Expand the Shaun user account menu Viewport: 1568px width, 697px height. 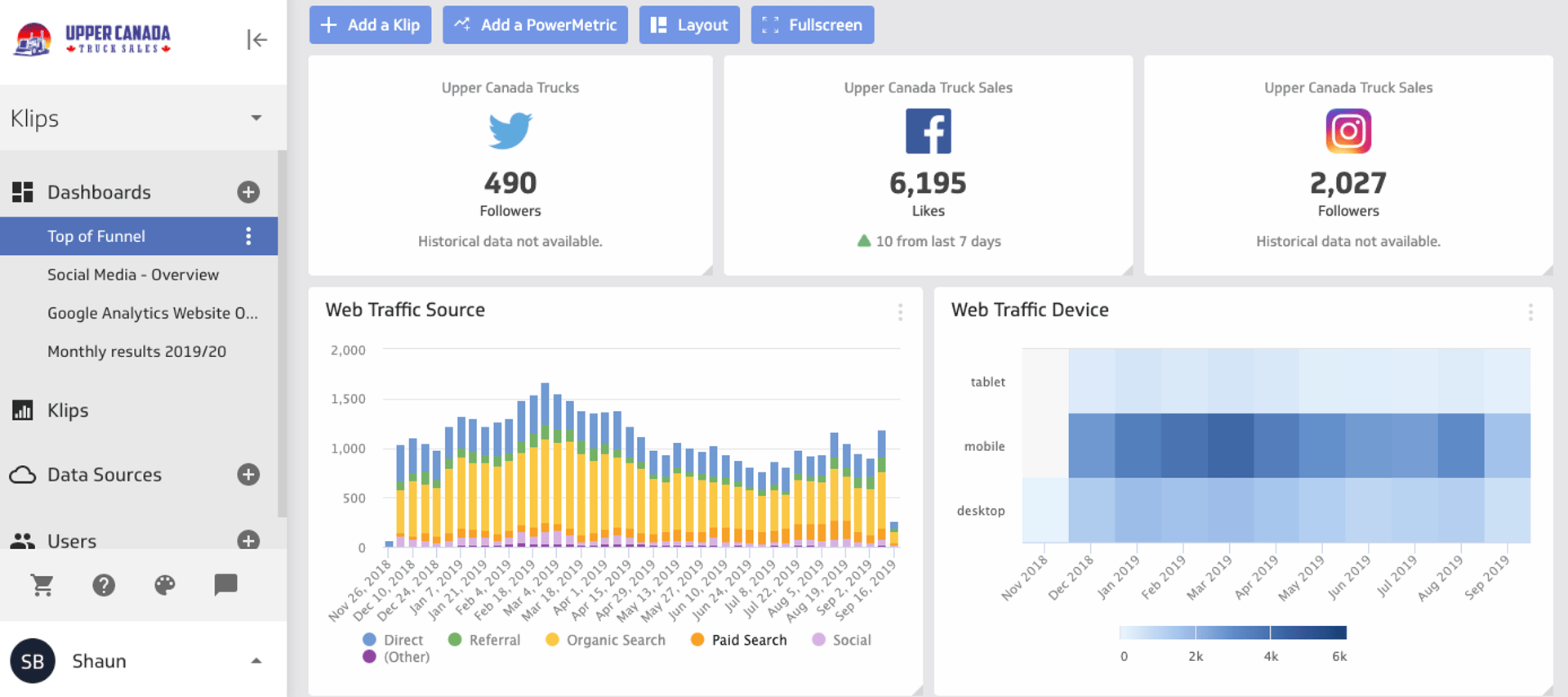pyautogui.click(x=256, y=661)
